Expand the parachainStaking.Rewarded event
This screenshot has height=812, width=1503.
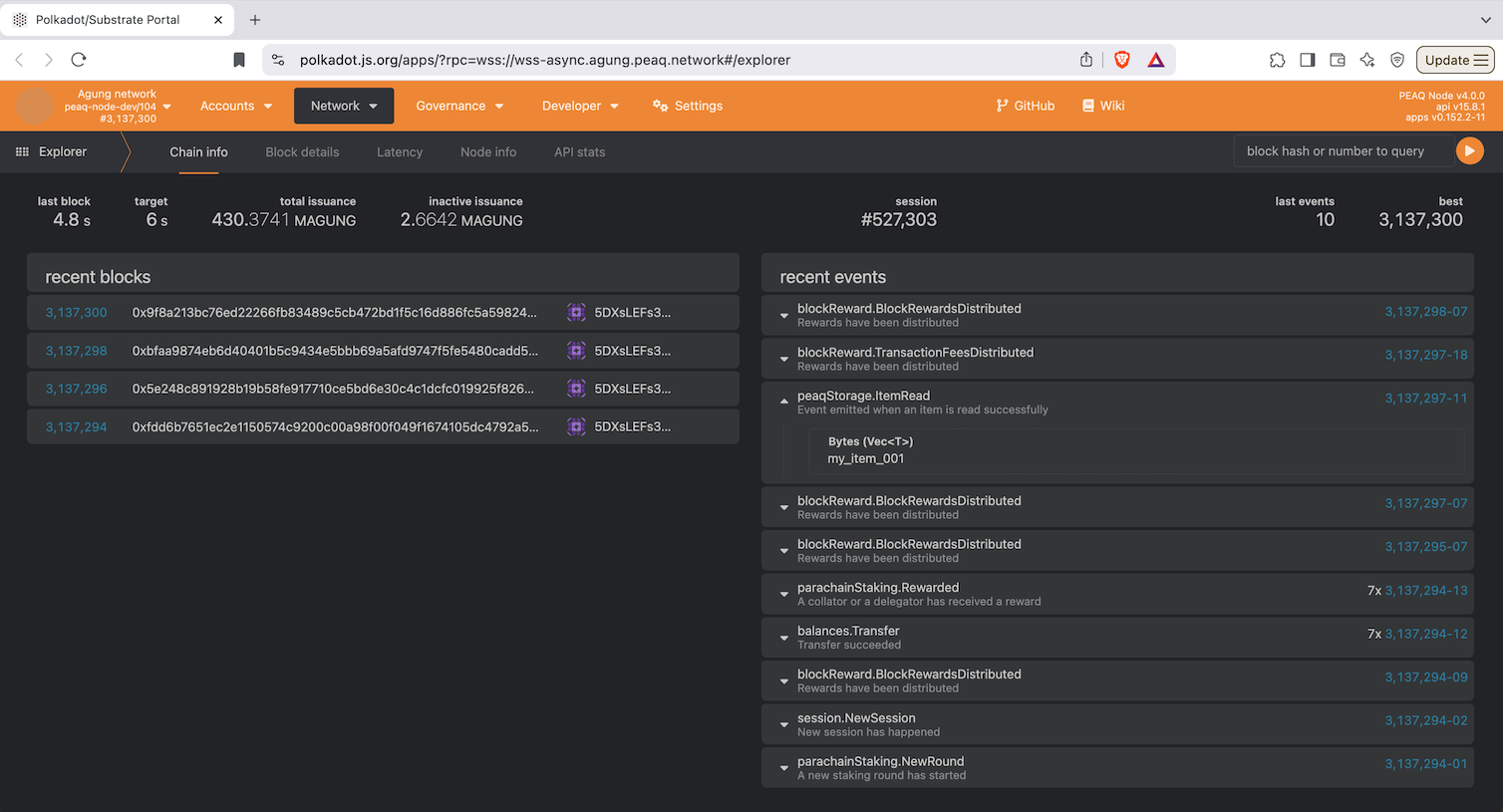pyautogui.click(x=784, y=595)
